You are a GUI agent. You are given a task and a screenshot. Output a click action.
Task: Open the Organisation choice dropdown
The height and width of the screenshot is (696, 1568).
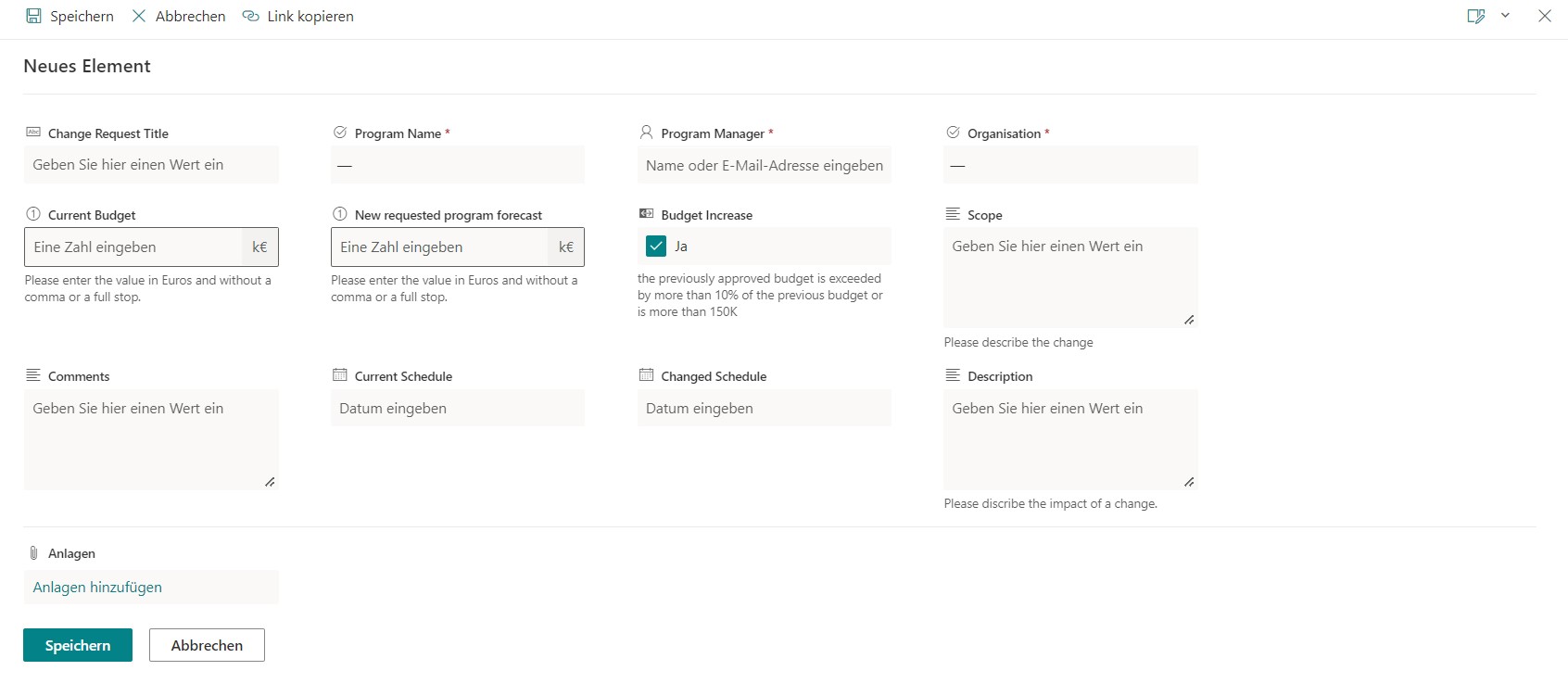(x=1070, y=166)
